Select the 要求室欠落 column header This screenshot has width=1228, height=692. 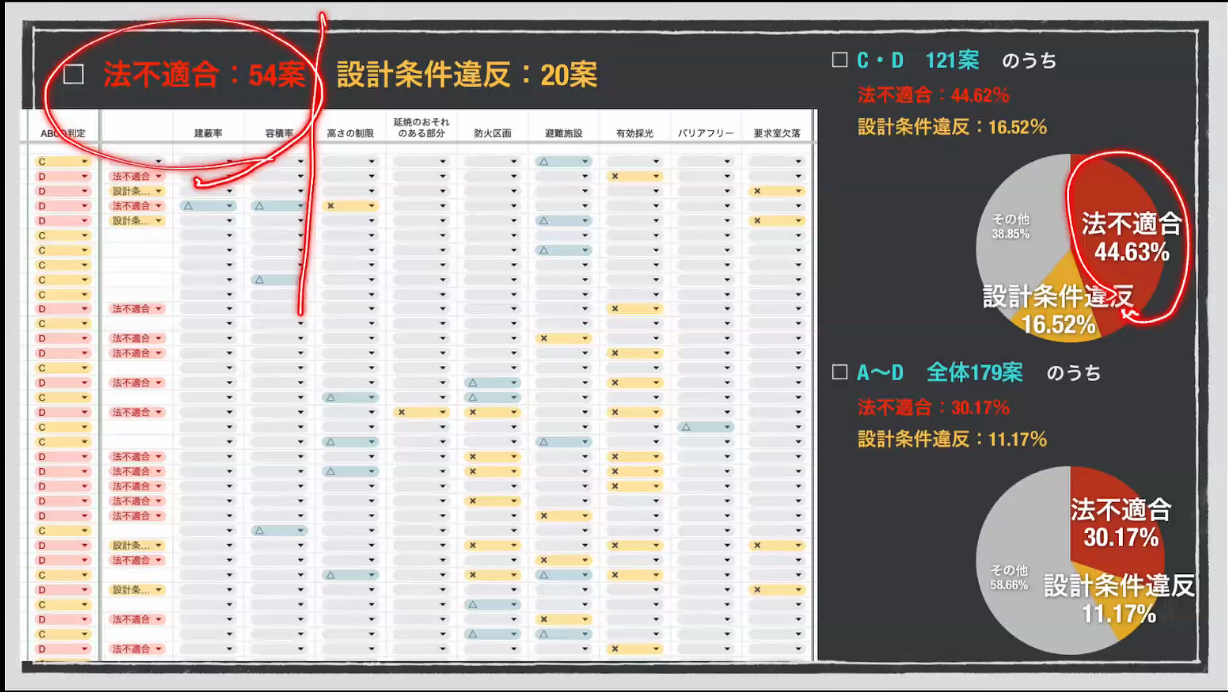click(778, 132)
